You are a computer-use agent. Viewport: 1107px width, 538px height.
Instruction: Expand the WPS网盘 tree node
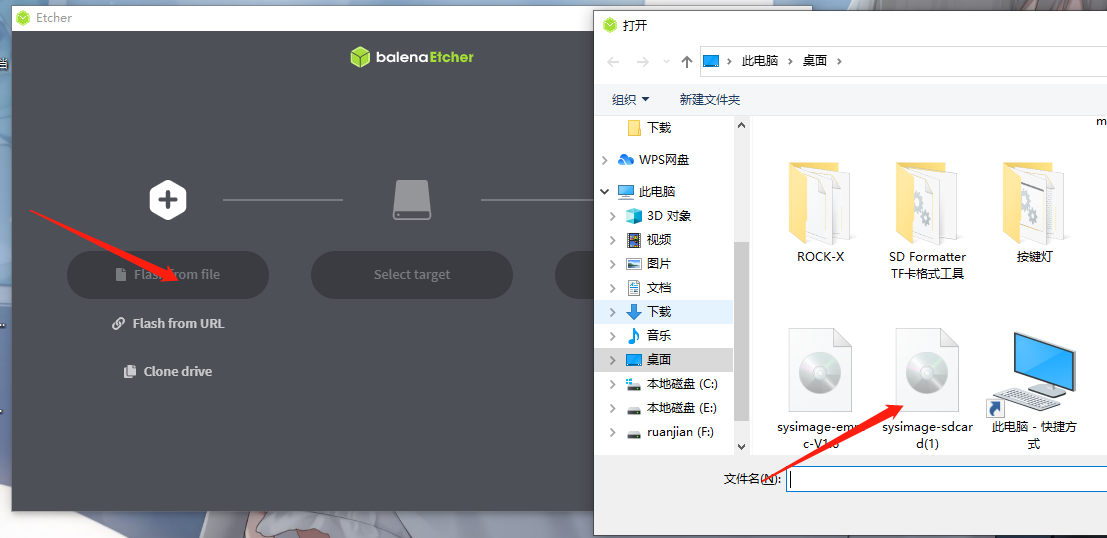tap(604, 160)
